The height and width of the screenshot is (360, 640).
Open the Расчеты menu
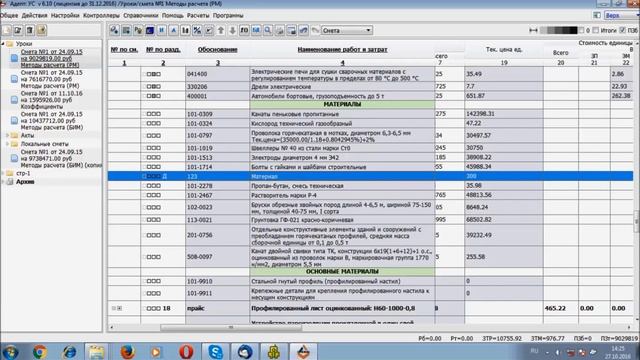click(198, 16)
